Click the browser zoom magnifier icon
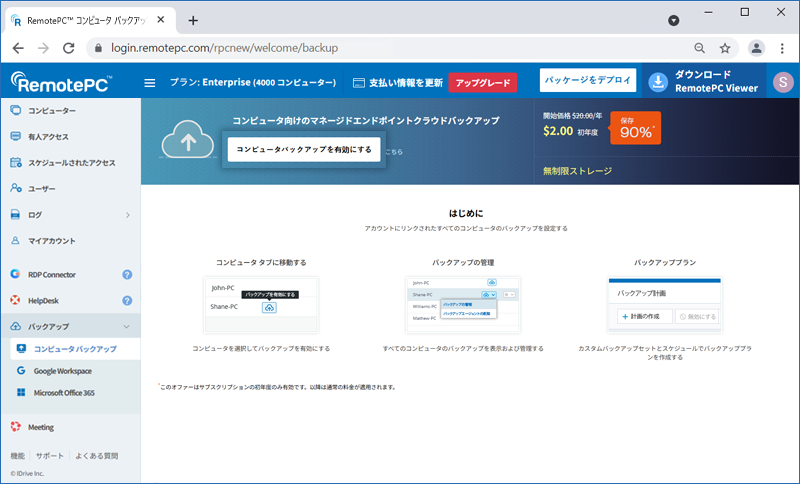 [x=699, y=48]
